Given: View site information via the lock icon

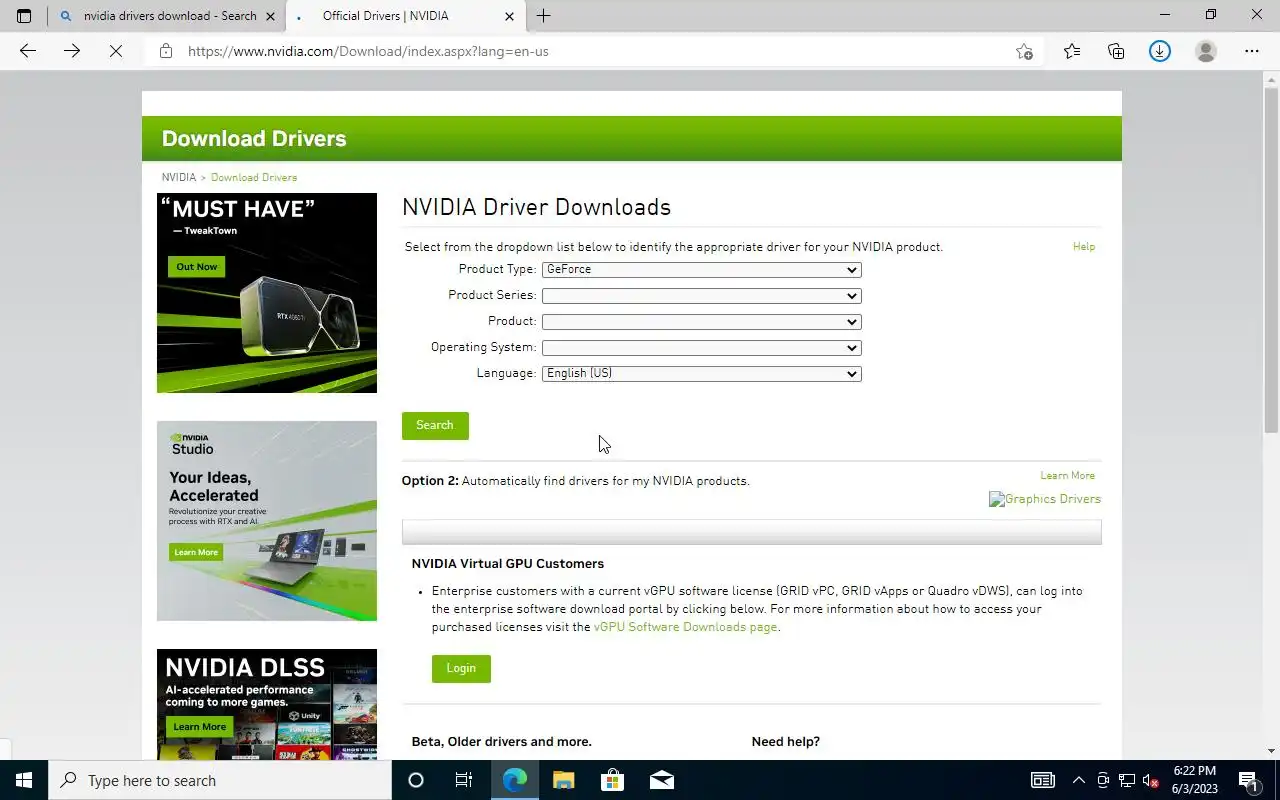Looking at the screenshot, I should [166, 51].
